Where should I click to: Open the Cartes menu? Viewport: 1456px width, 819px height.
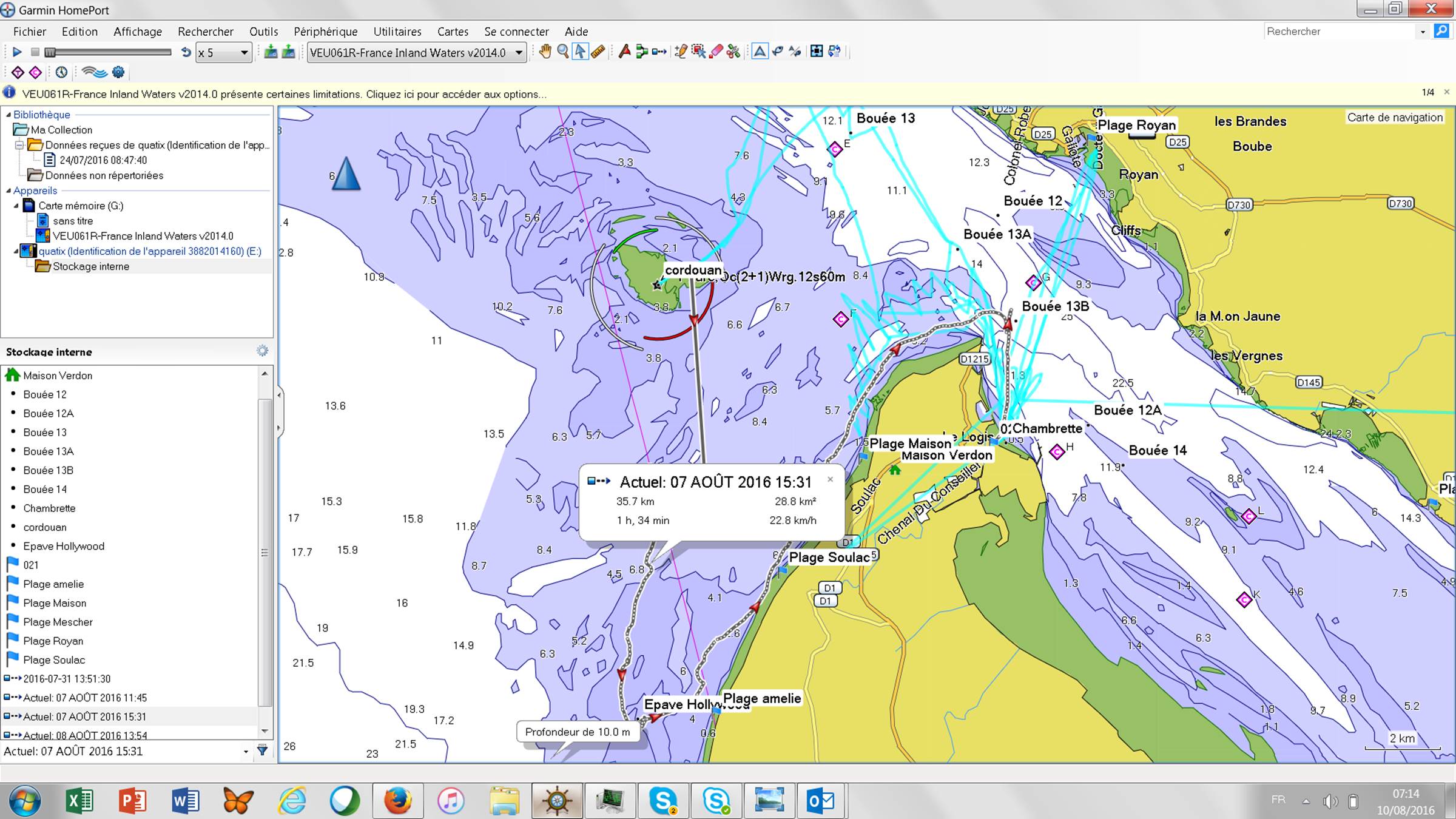(x=453, y=32)
